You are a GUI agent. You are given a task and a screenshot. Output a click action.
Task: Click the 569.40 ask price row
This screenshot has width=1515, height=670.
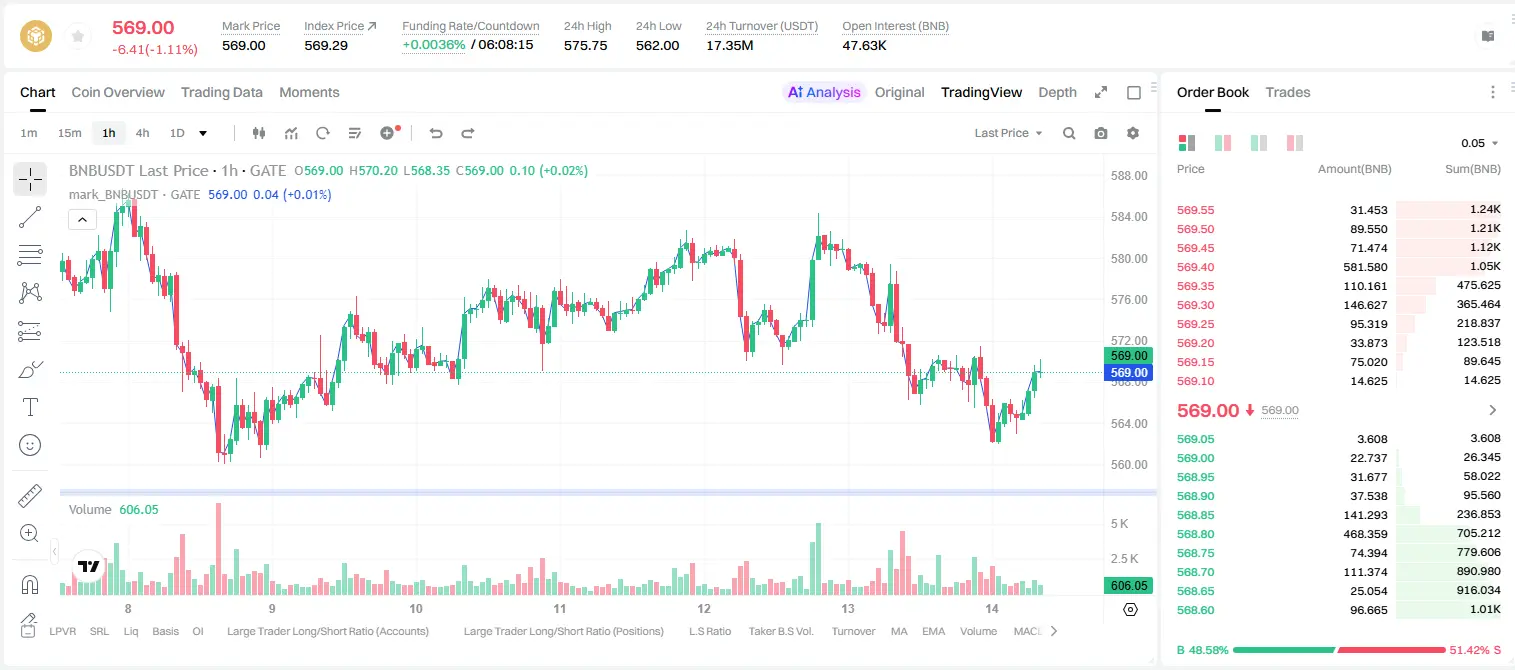pyautogui.click(x=1338, y=267)
